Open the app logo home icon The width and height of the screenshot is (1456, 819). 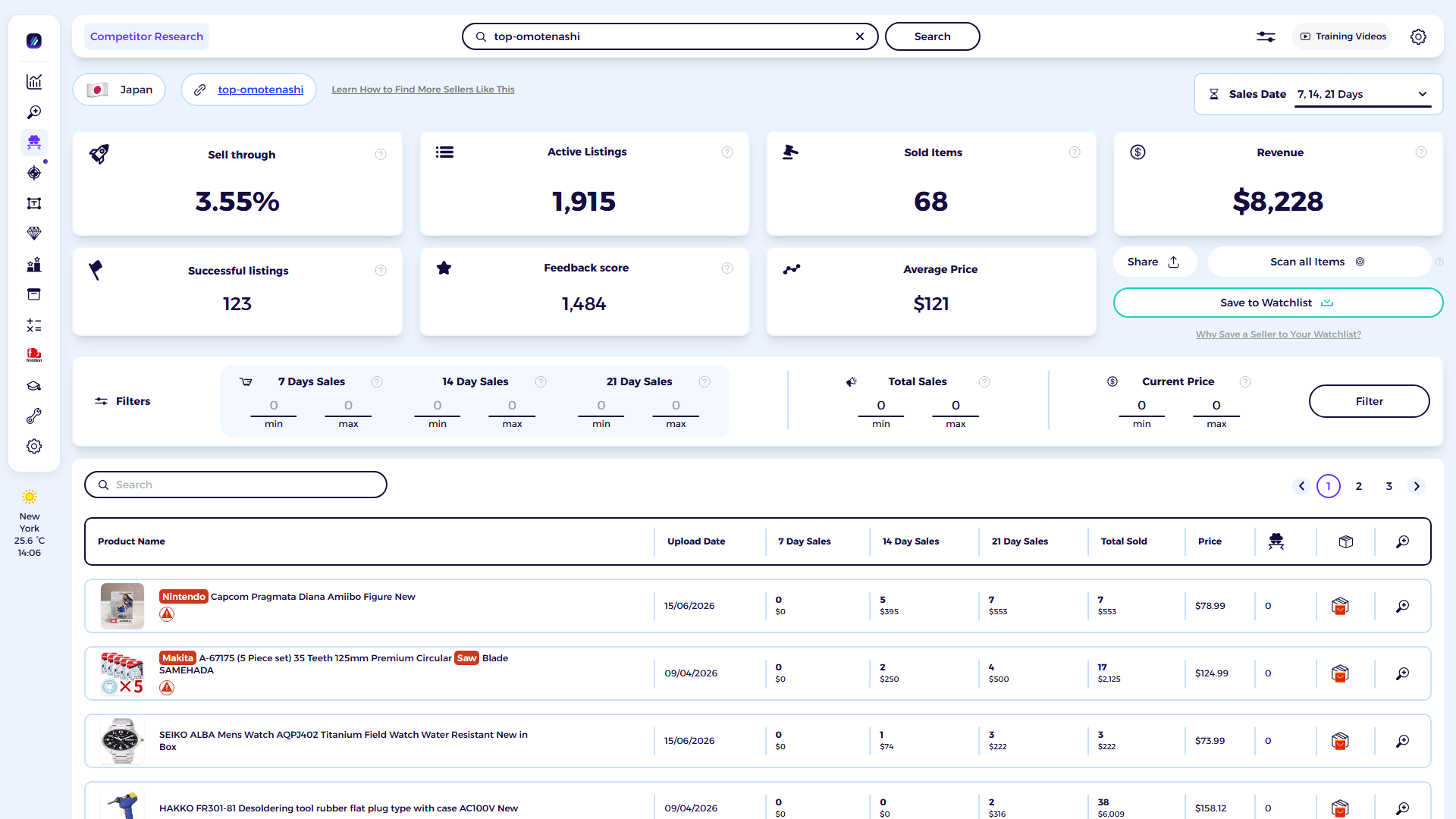tap(34, 41)
